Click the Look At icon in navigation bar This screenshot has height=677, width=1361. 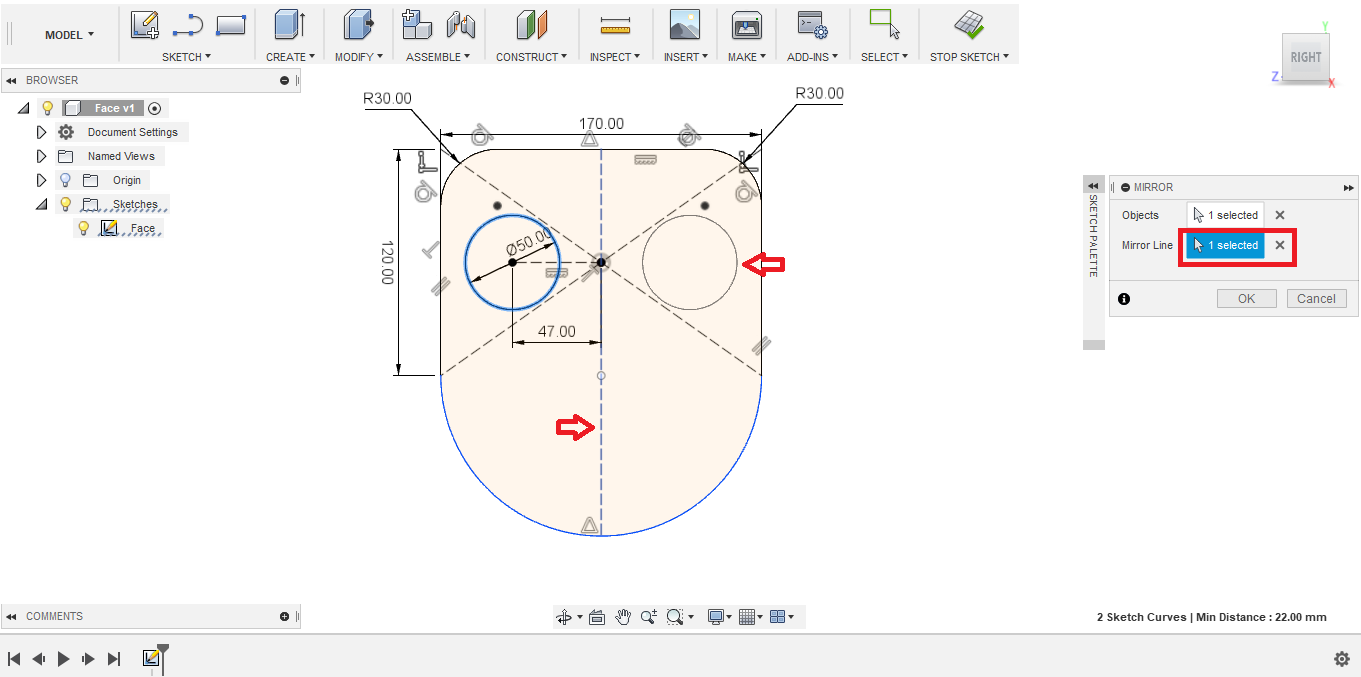[x=597, y=617]
